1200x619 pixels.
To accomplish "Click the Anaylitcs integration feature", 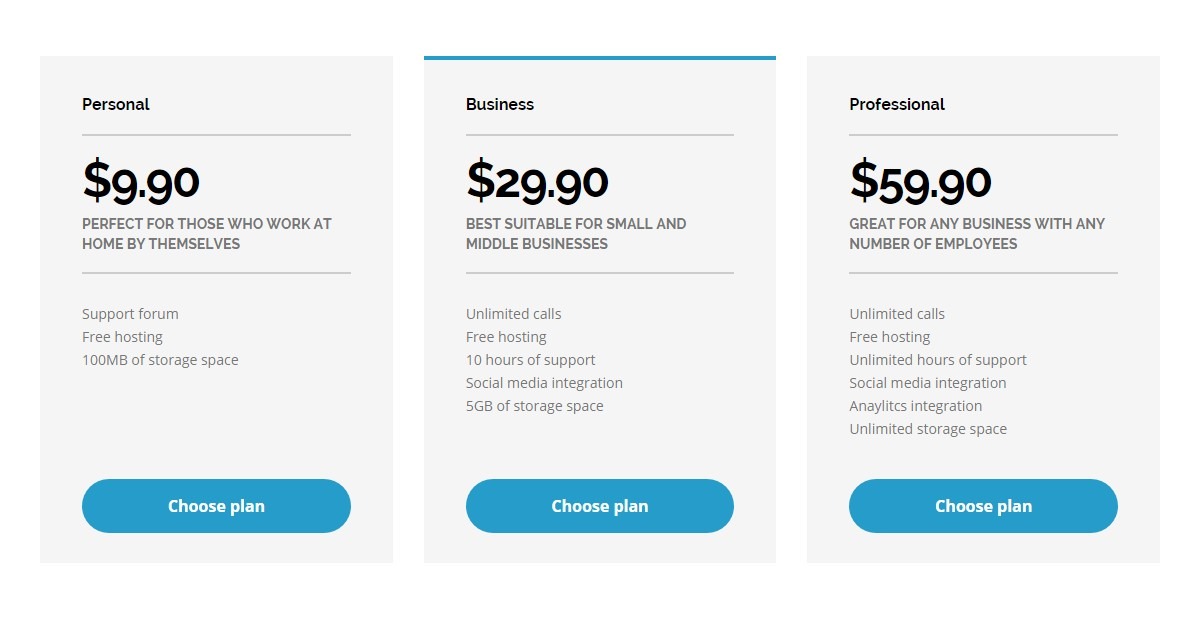I will 915,406.
